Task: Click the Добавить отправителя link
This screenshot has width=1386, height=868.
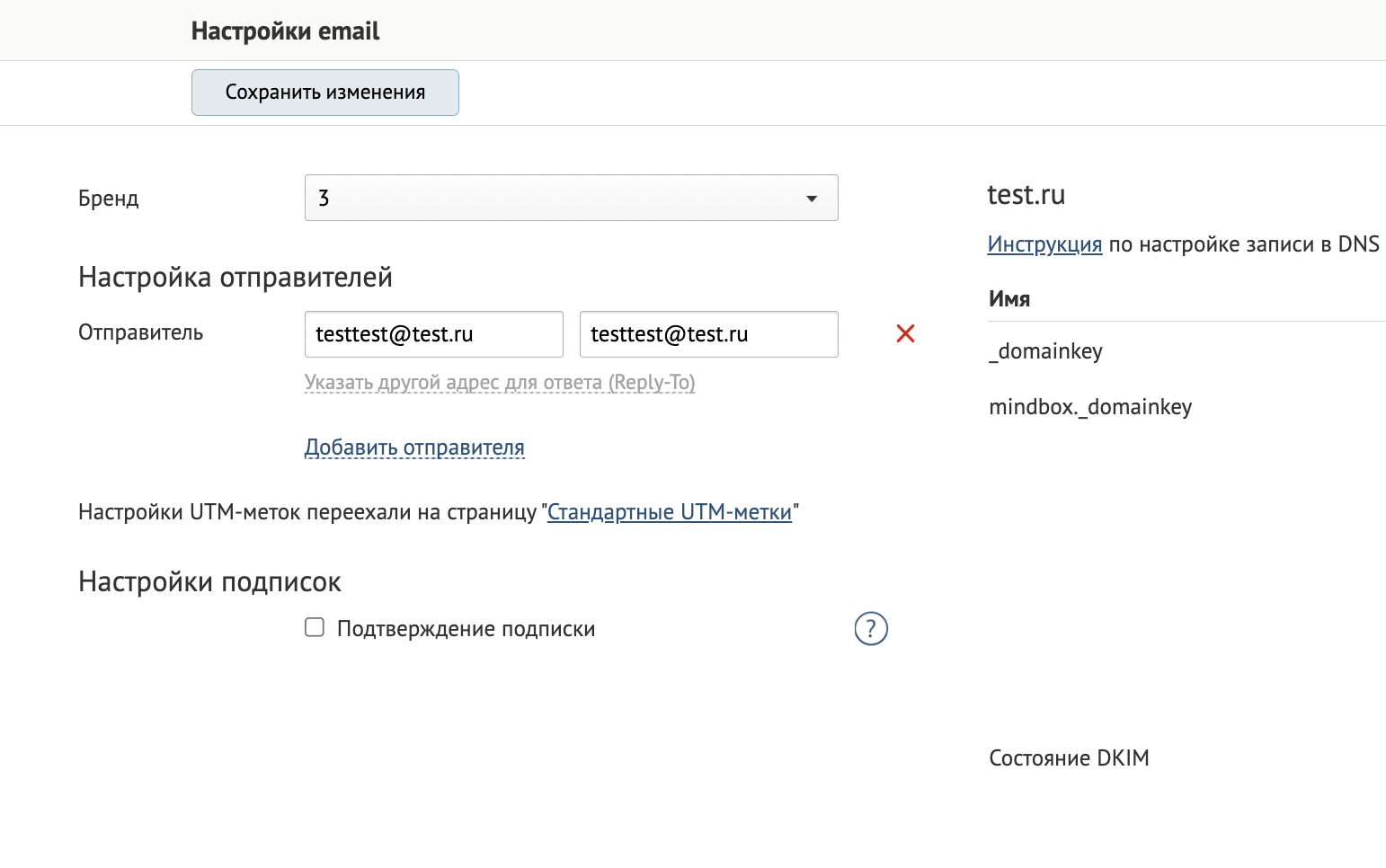Action: pos(414,447)
